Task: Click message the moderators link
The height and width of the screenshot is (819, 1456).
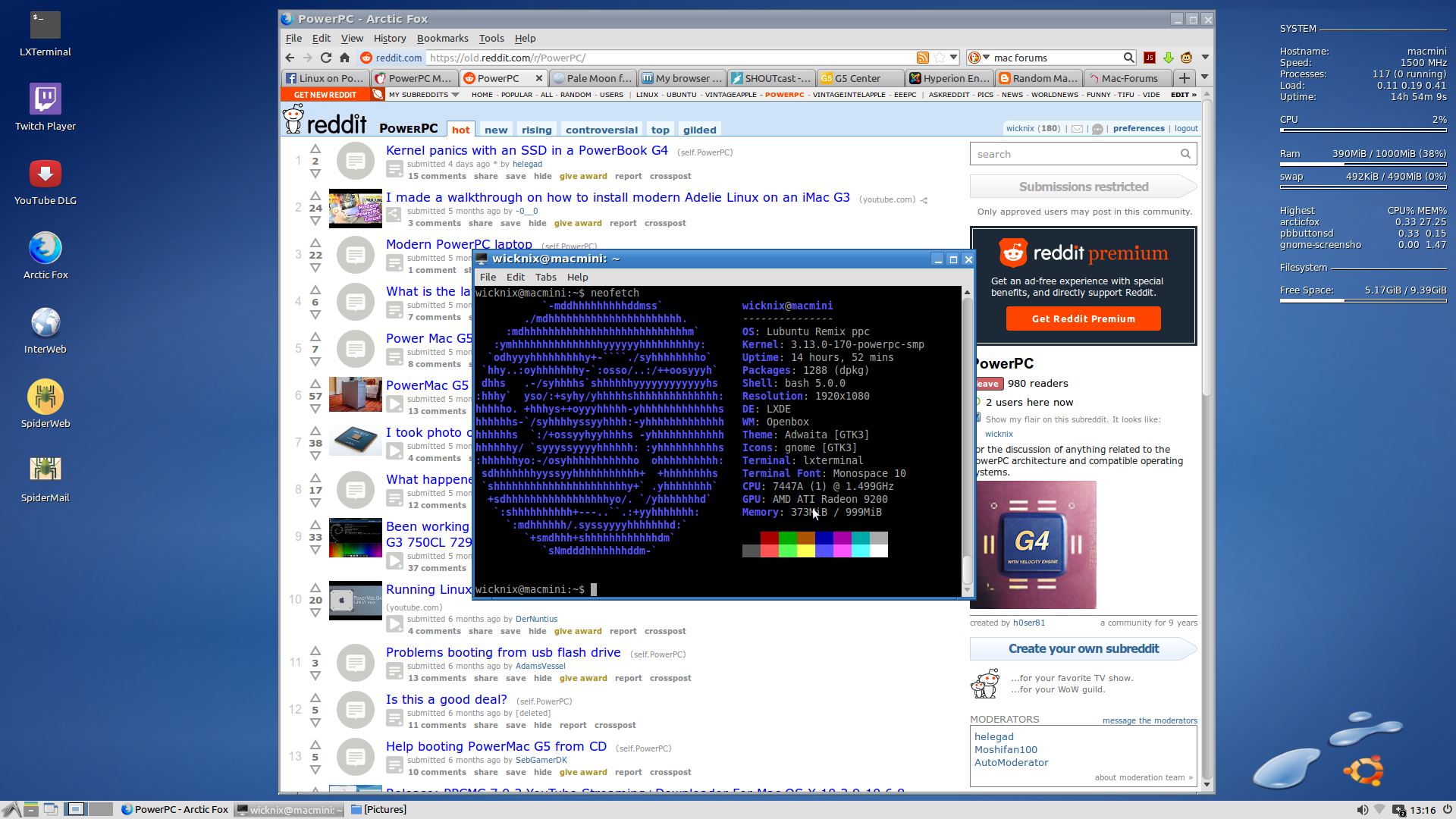Action: [x=1150, y=720]
